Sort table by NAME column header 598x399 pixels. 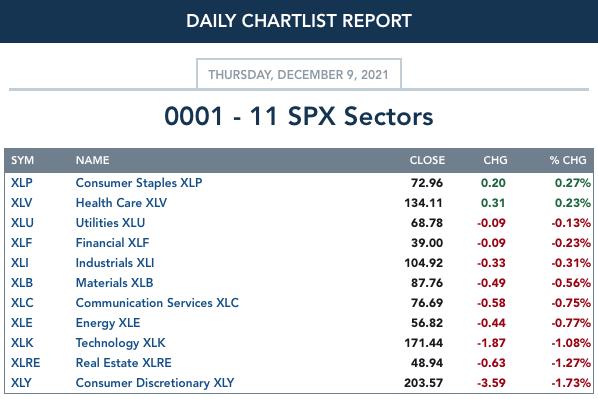coord(92,160)
